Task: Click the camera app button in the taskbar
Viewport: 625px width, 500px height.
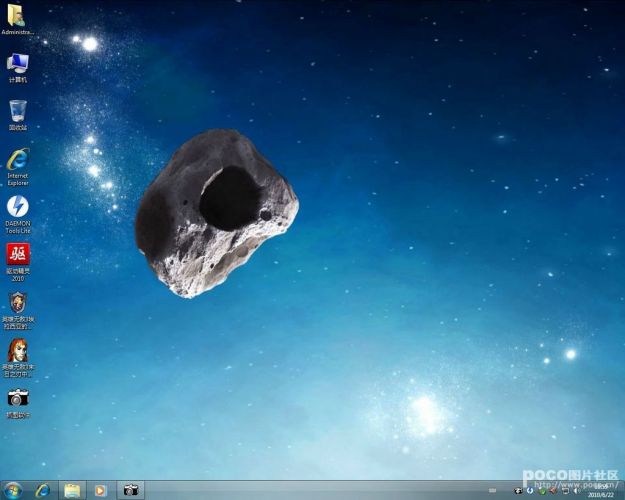Action: point(130,490)
